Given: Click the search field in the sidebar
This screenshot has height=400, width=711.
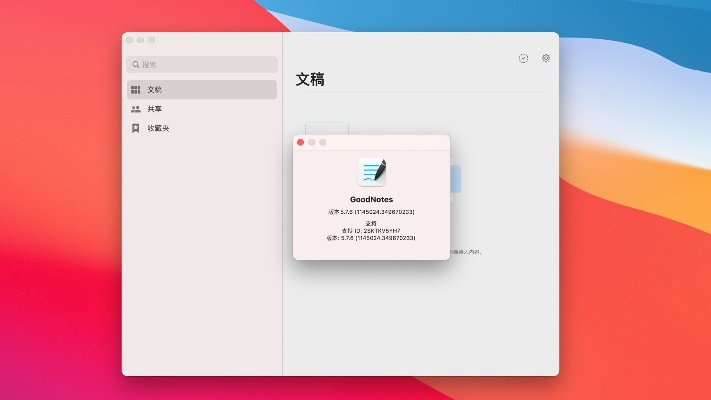Looking at the screenshot, I should [202, 64].
